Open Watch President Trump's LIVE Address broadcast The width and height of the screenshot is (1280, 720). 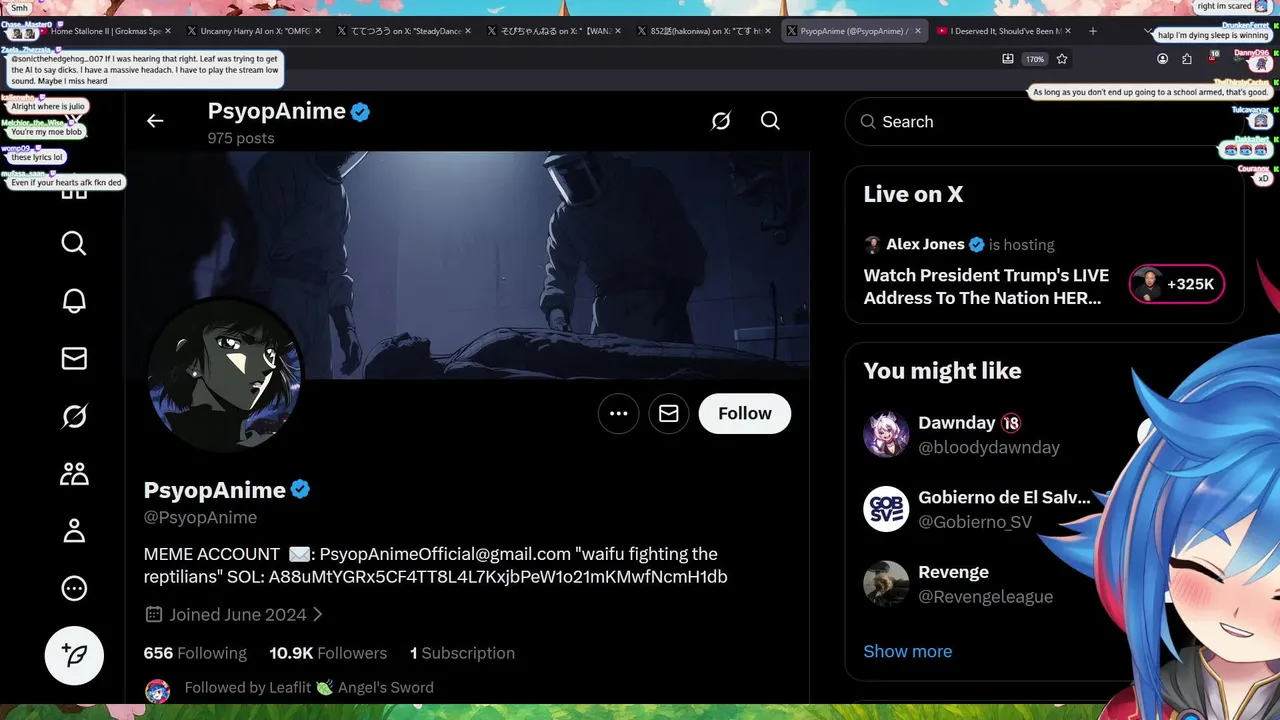[x=987, y=286]
